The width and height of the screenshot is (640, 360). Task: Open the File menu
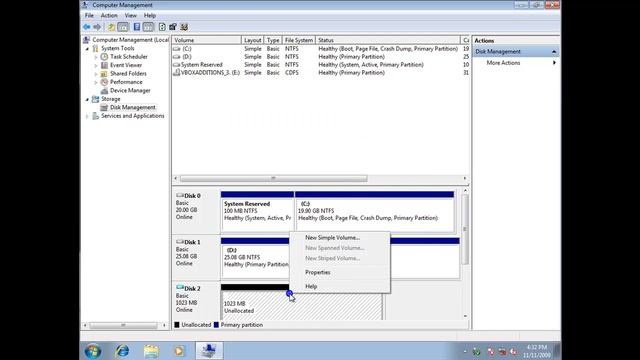tap(89, 16)
